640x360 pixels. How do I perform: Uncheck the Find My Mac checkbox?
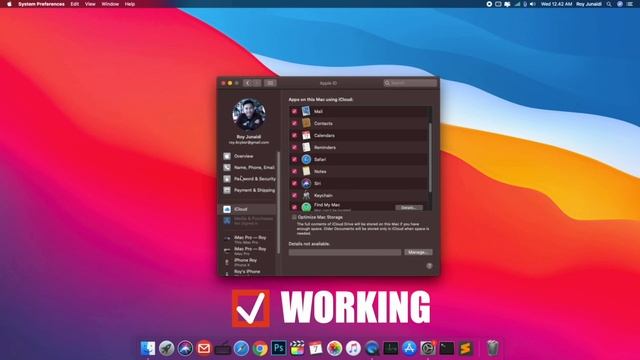[294, 207]
